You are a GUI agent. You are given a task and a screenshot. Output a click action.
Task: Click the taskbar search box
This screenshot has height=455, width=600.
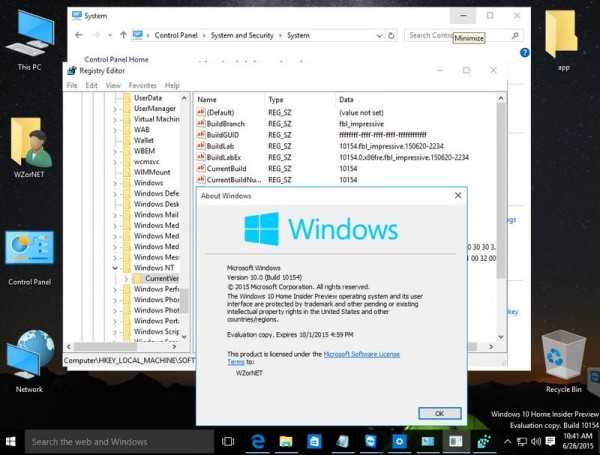point(119,442)
